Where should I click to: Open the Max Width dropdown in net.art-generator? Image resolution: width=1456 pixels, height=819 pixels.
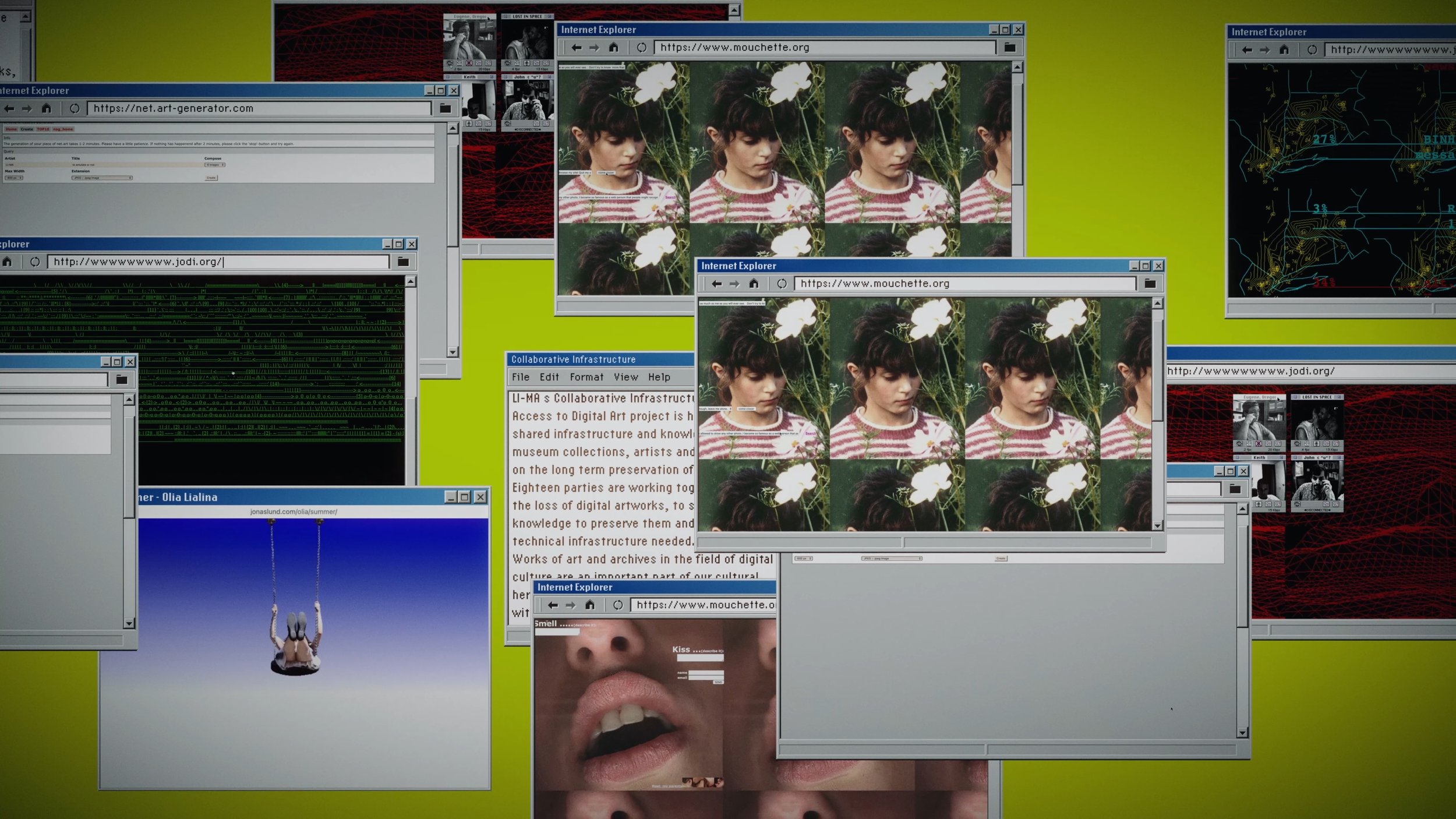pyautogui.click(x=14, y=178)
